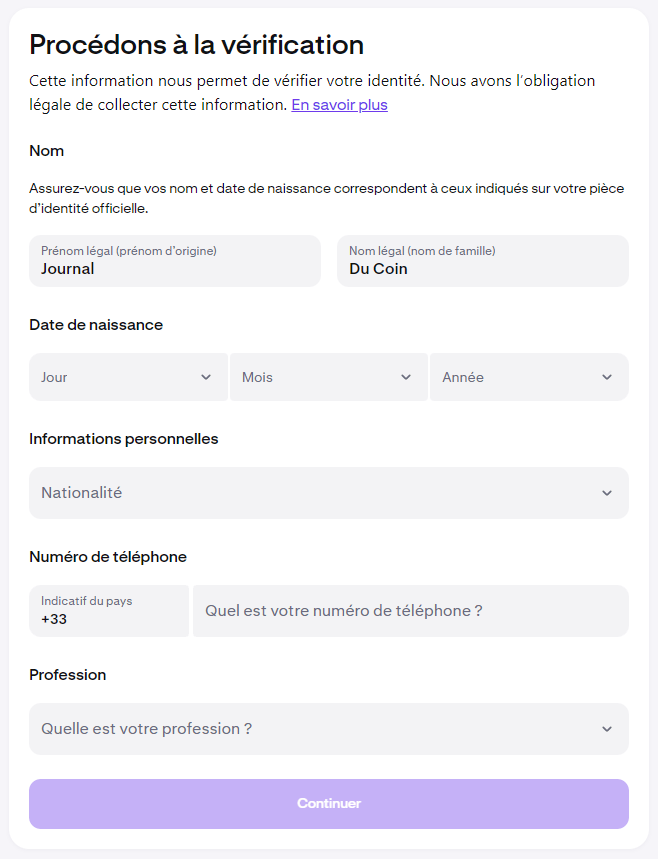Screen dimensions: 658x859
Task: Open the Mois birth month dropdown
Action: point(328,377)
